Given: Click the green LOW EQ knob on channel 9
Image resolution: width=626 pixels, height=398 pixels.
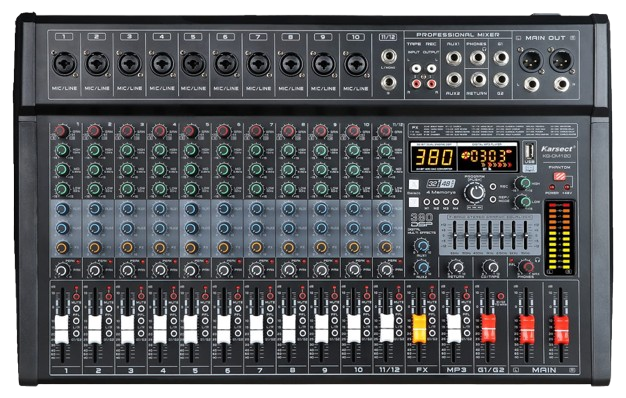Looking at the screenshot, I should click(321, 189).
